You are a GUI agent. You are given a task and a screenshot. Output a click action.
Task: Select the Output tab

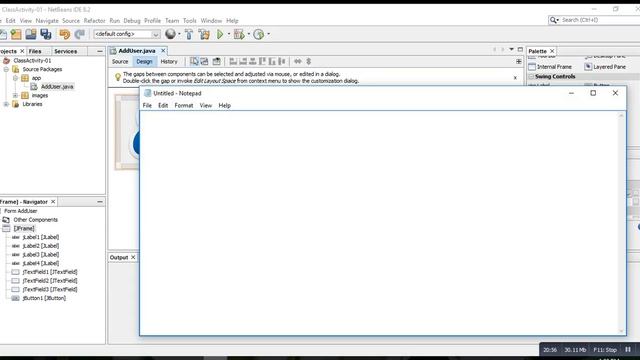(x=119, y=258)
